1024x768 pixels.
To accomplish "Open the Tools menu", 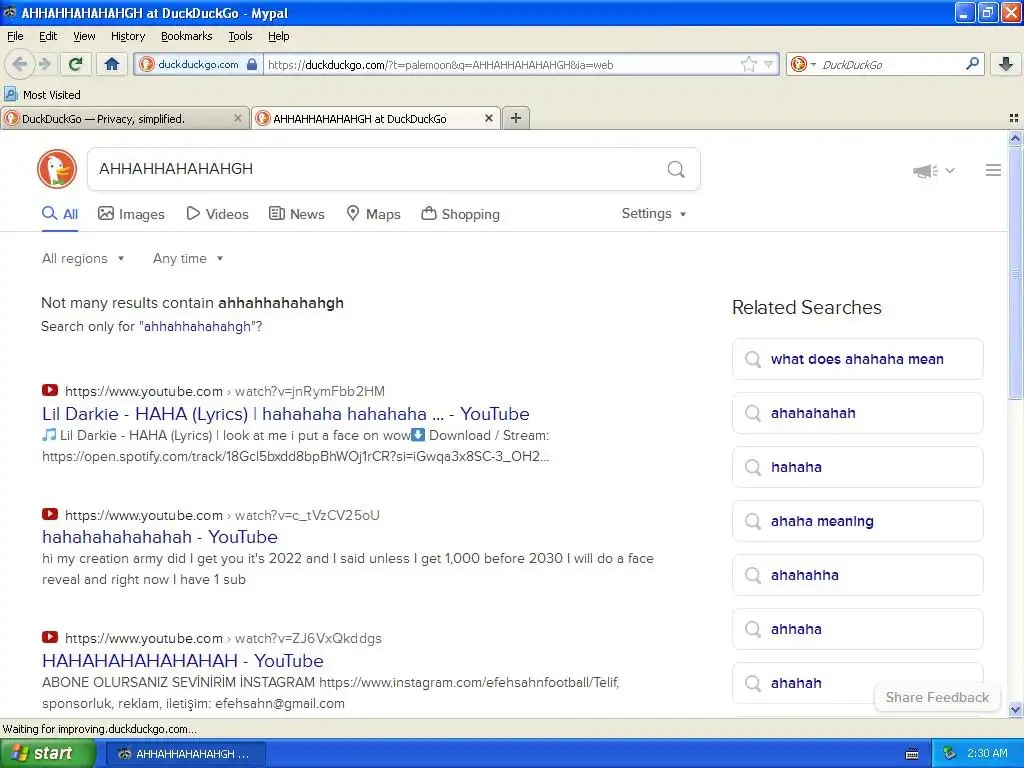I will pyautogui.click(x=240, y=36).
